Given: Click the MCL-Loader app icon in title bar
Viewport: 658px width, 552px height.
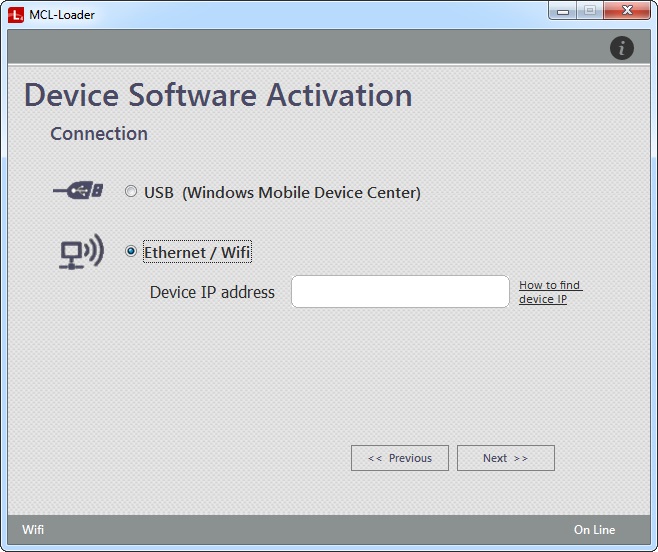Looking at the screenshot, I should (x=15, y=14).
